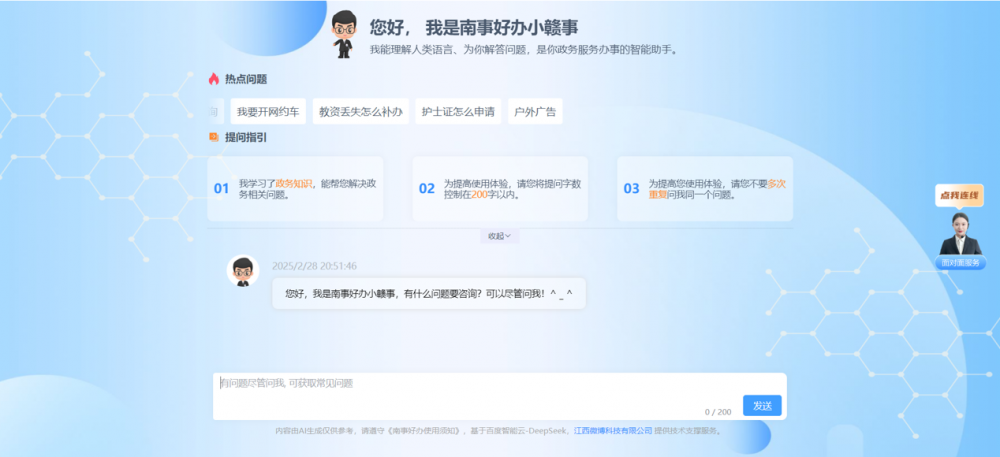Click guide card 01 about 政务知识

[295, 189]
